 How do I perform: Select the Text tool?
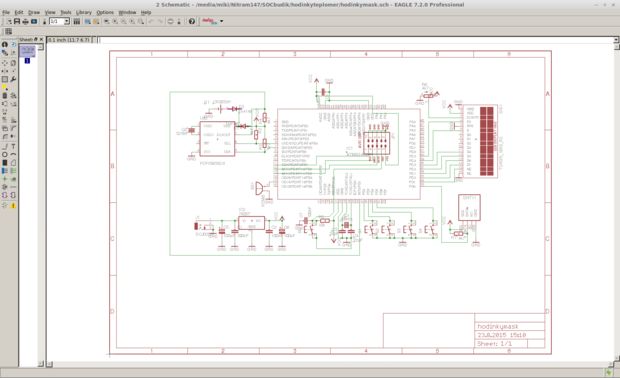(x=13, y=146)
